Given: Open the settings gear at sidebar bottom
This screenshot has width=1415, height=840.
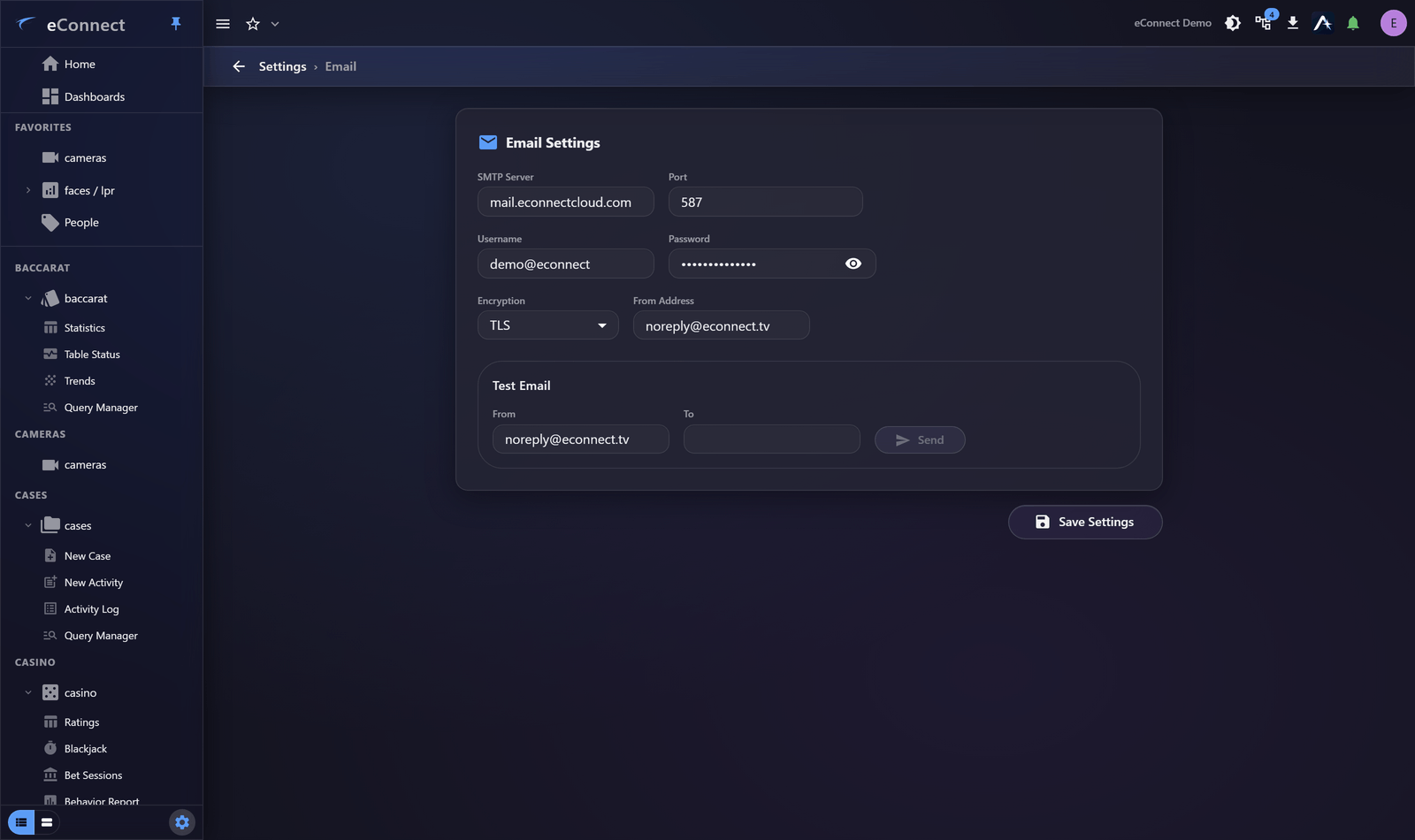Looking at the screenshot, I should 182,822.
